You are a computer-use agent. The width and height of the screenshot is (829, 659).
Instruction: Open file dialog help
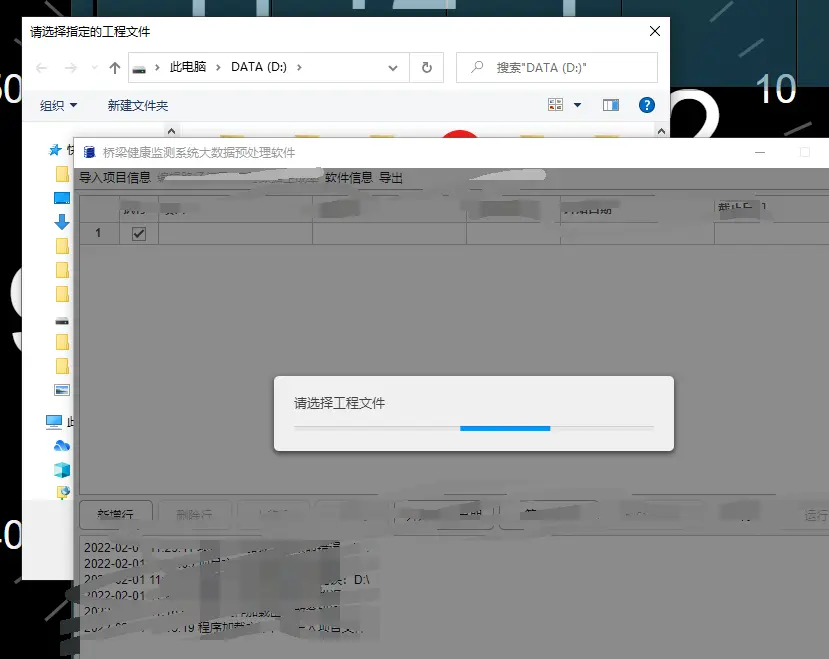647,105
